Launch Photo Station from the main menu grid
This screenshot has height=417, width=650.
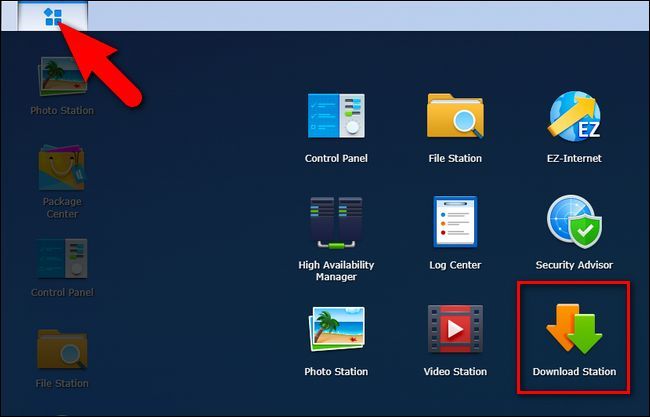(x=336, y=330)
